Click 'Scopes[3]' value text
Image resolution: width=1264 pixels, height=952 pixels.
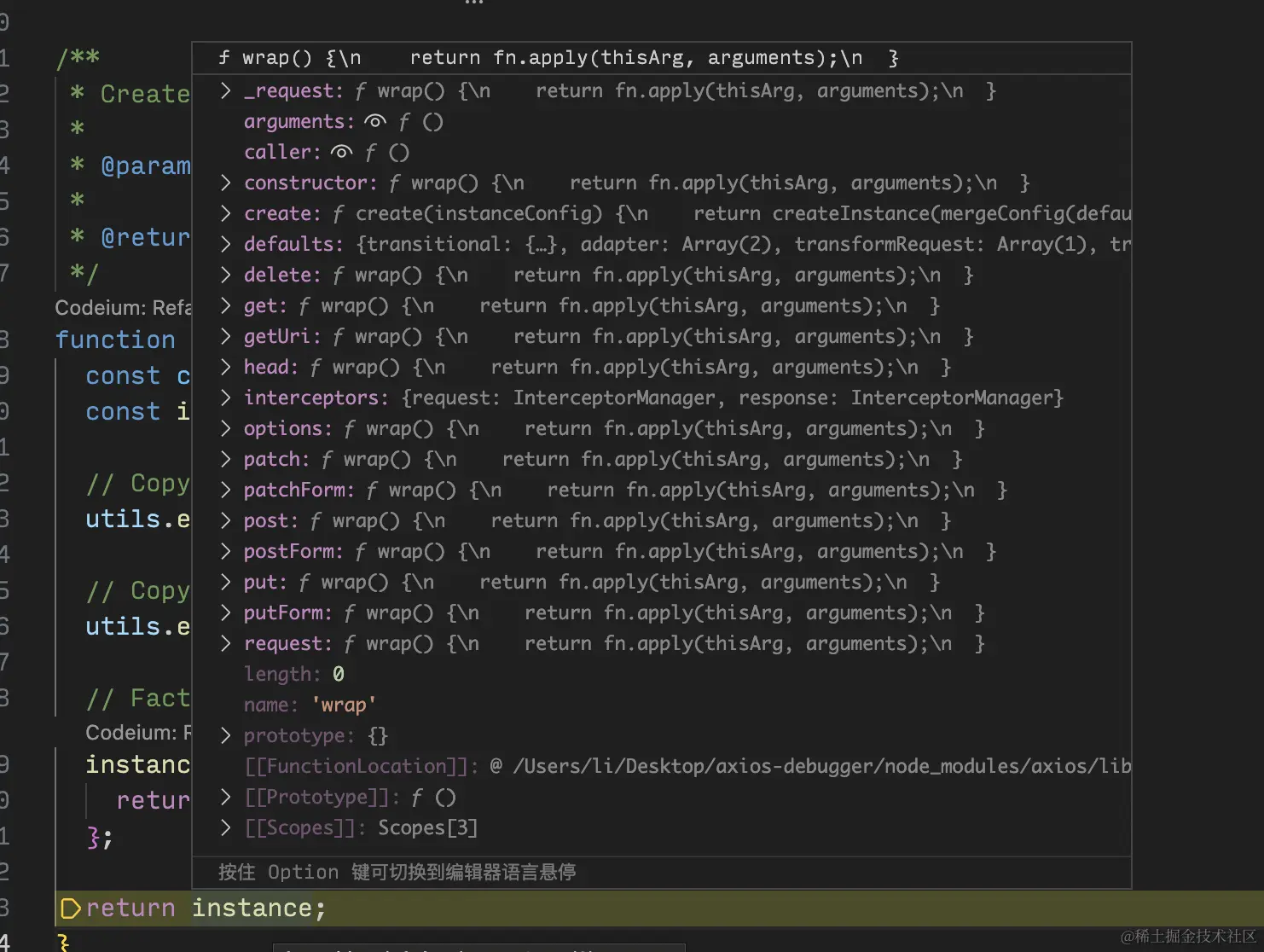tap(427, 828)
